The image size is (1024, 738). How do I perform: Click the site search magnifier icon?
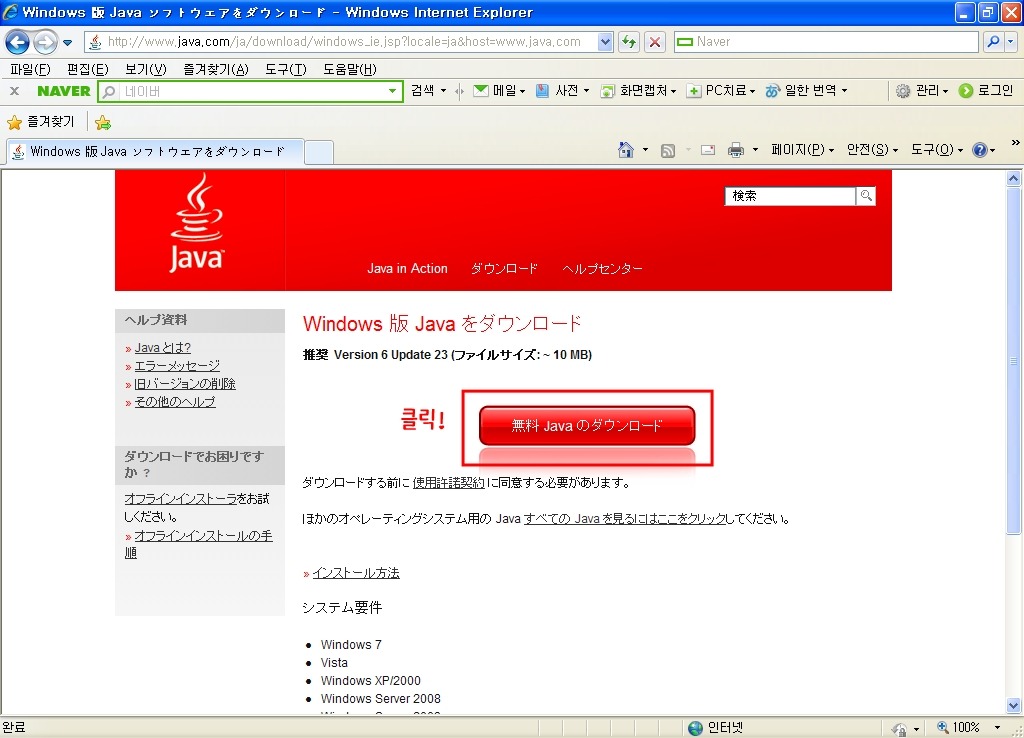(866, 196)
